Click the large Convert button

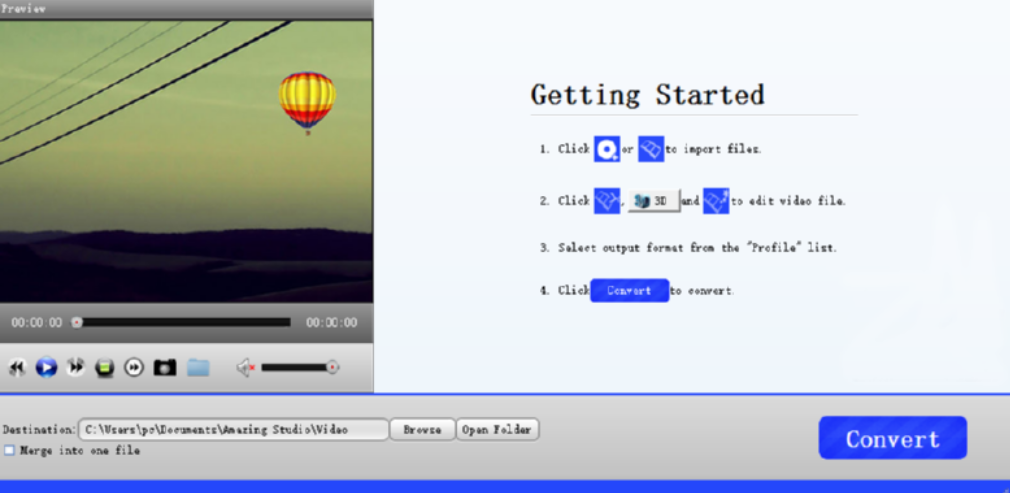point(893,438)
